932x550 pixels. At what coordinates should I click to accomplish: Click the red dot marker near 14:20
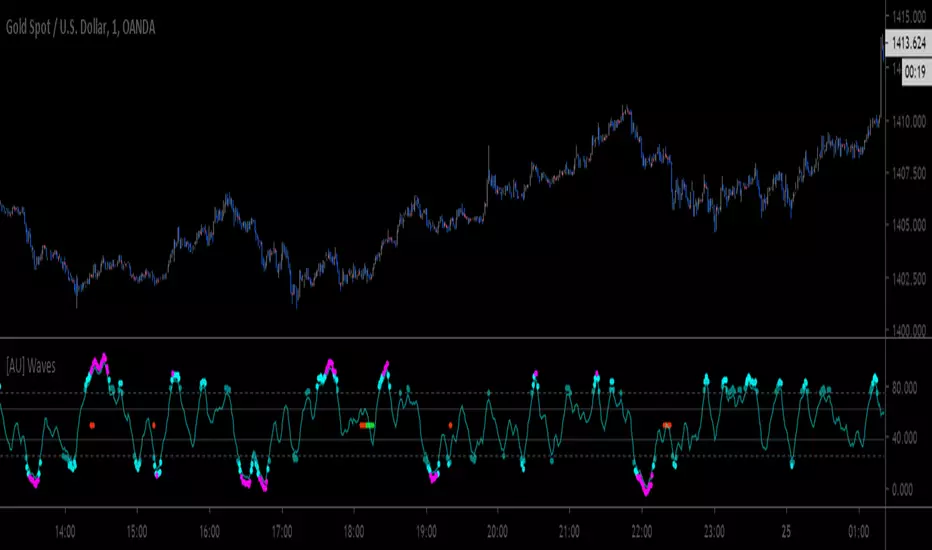pos(92,425)
